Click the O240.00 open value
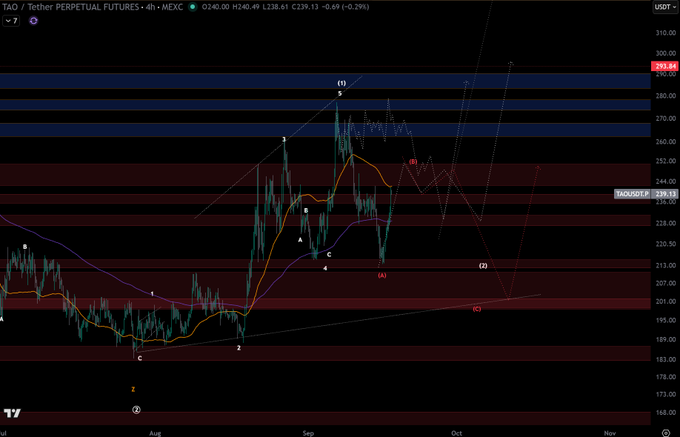Viewport: 680px width, 437px height. [x=216, y=7]
